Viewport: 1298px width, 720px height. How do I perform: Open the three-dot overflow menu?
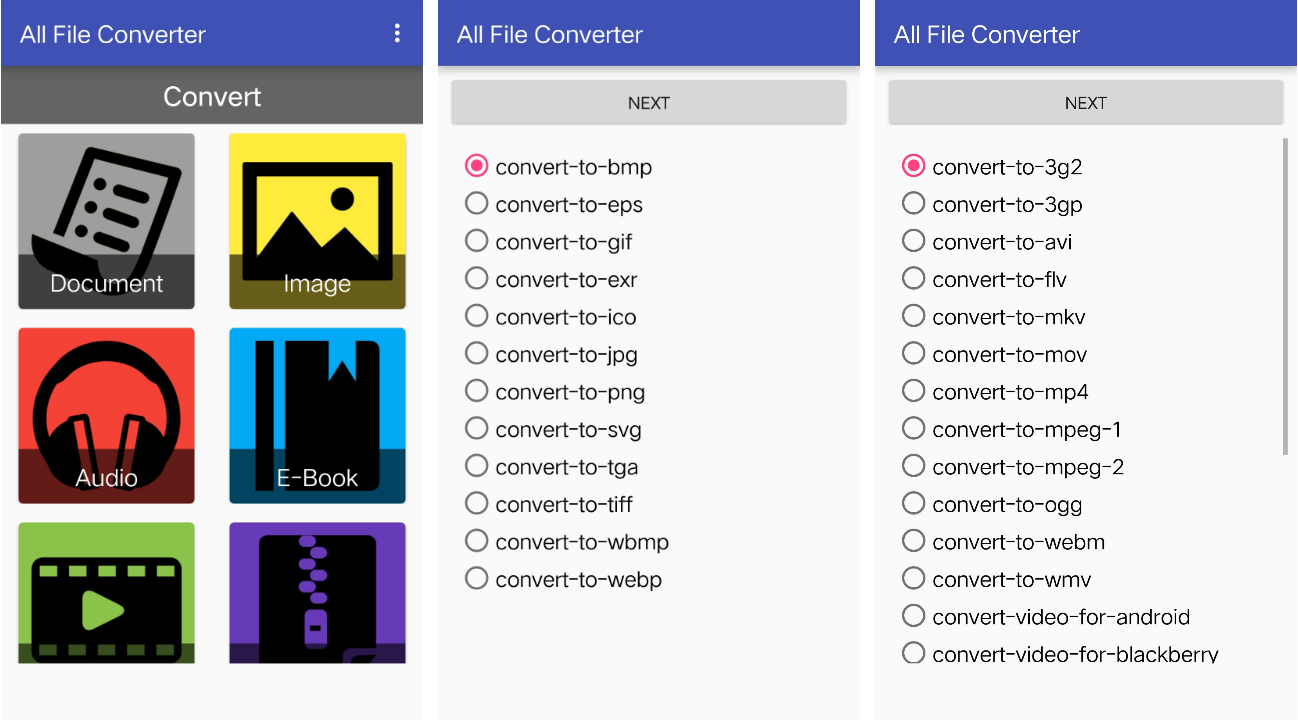(x=397, y=34)
